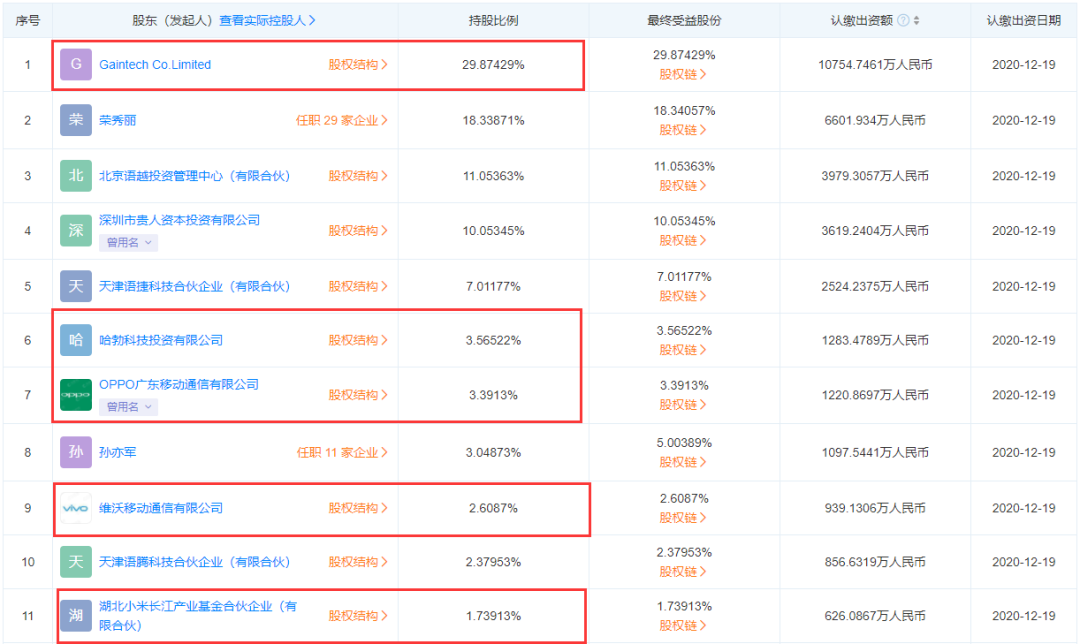Click the 最终受益股份 column header
Image resolution: width=1080 pixels, height=644 pixels.
684,21
